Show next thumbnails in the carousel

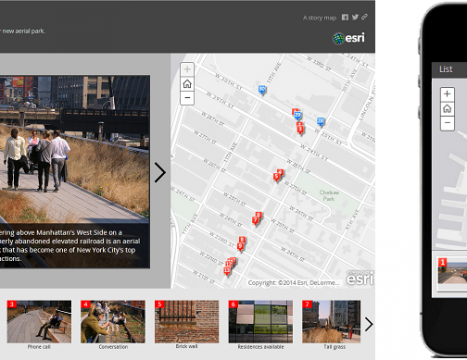pyautogui.click(x=369, y=324)
